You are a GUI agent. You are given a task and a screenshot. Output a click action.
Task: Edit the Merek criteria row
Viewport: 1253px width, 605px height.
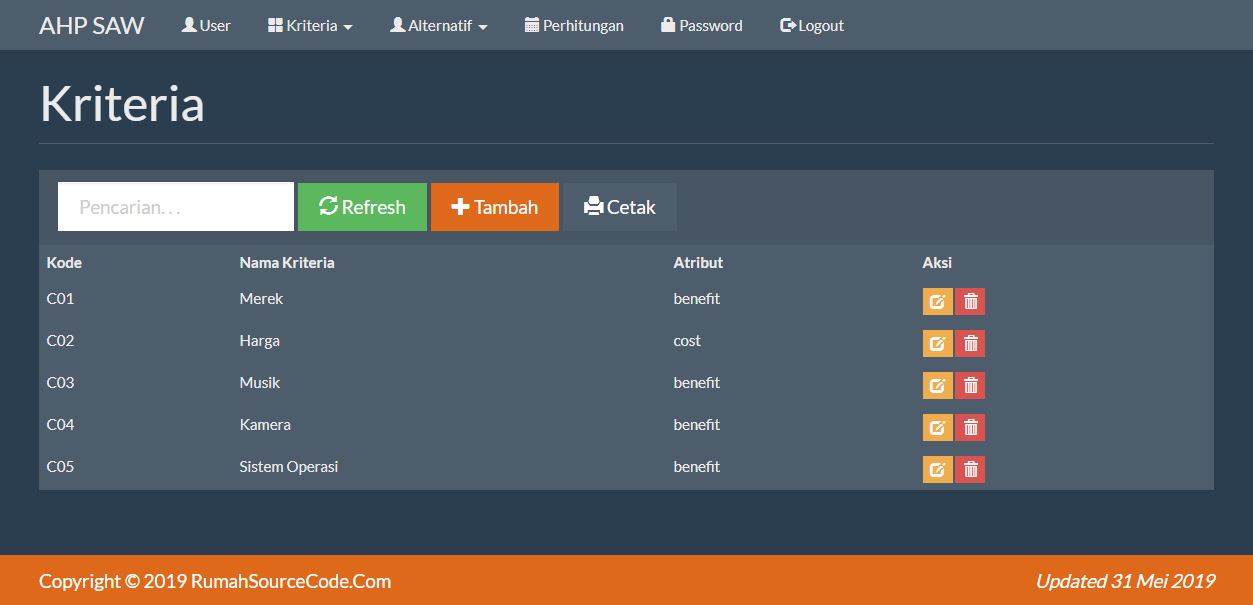click(937, 301)
